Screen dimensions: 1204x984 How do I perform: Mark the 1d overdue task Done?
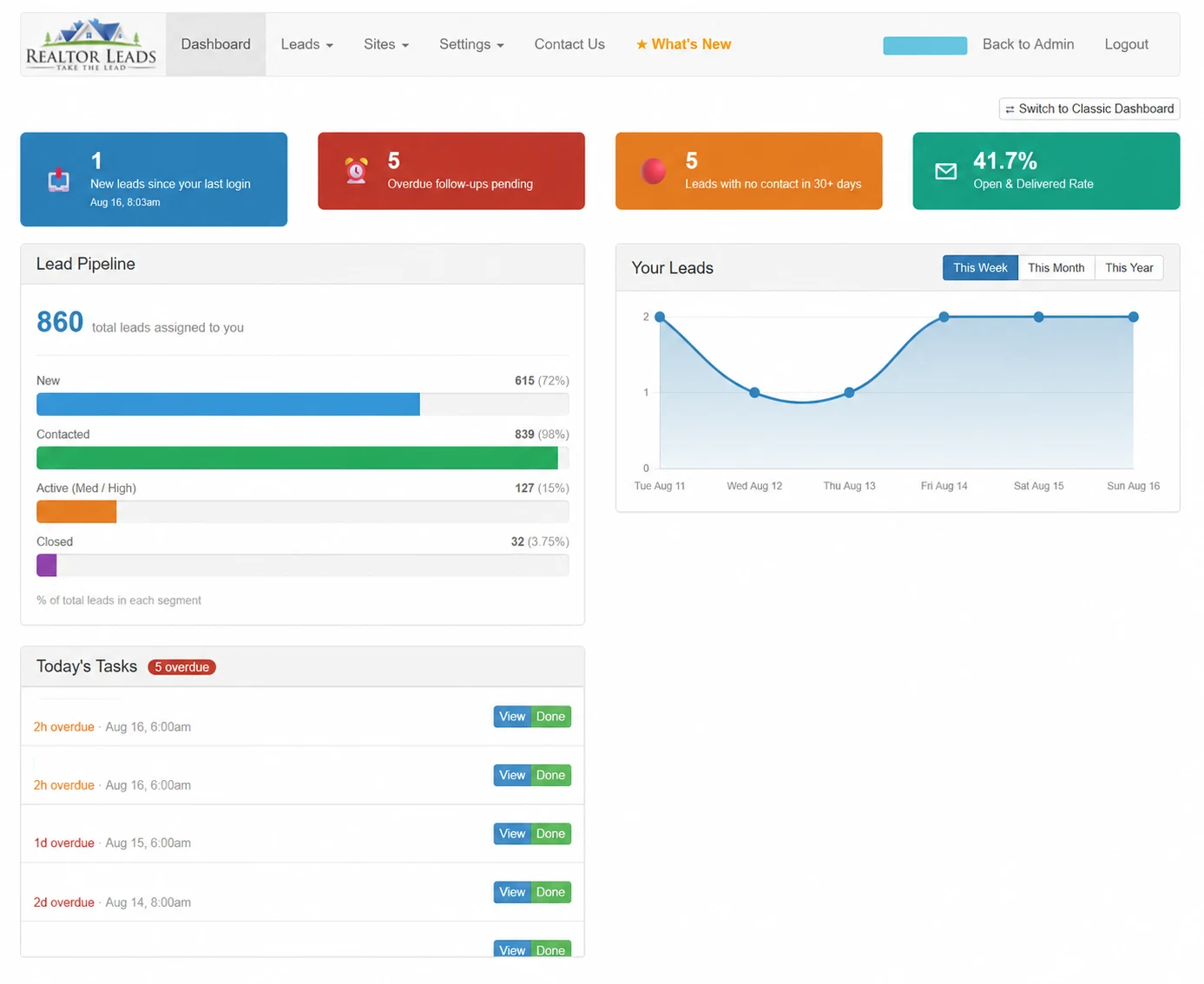(550, 834)
